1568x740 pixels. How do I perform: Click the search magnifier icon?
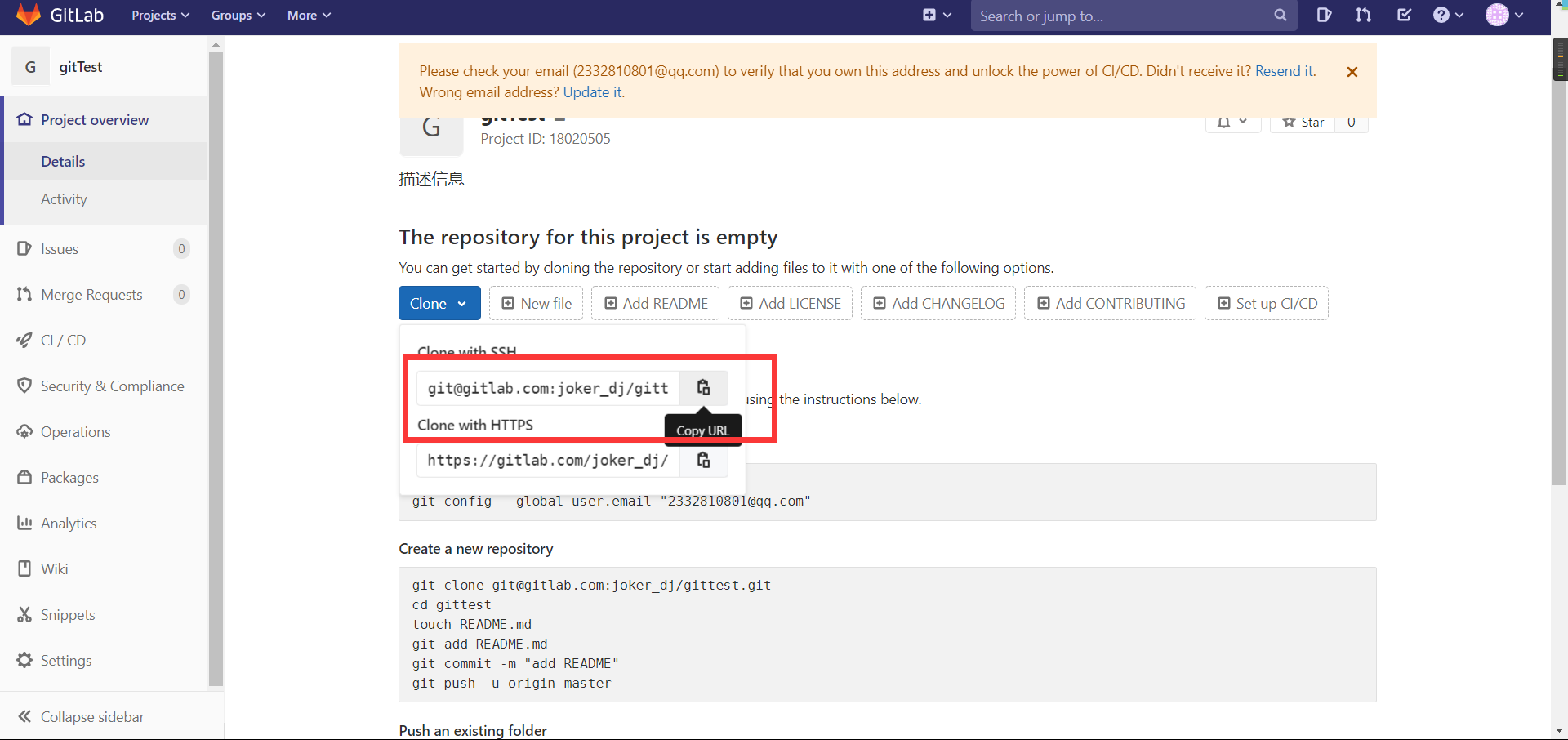[x=1280, y=16]
